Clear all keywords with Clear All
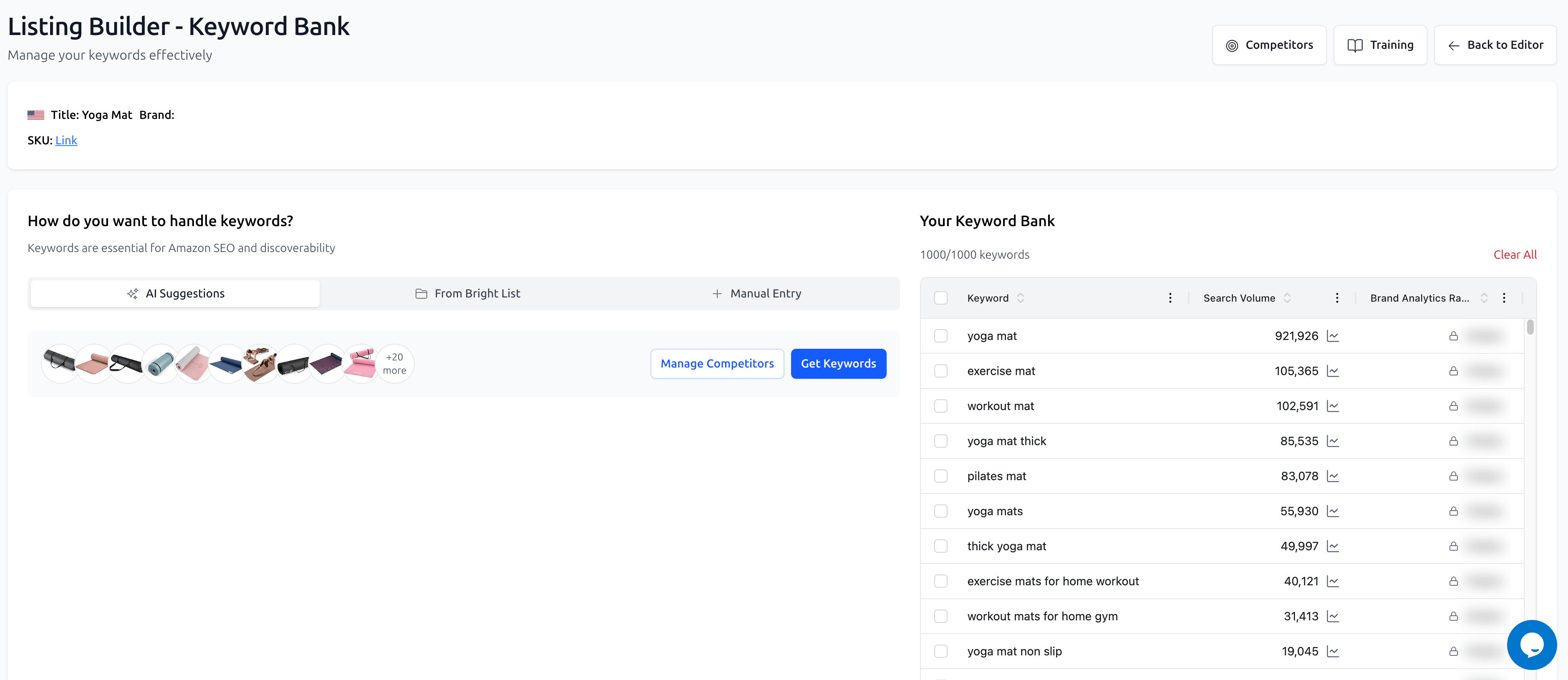Image resolution: width=1568 pixels, height=680 pixels. click(x=1515, y=254)
